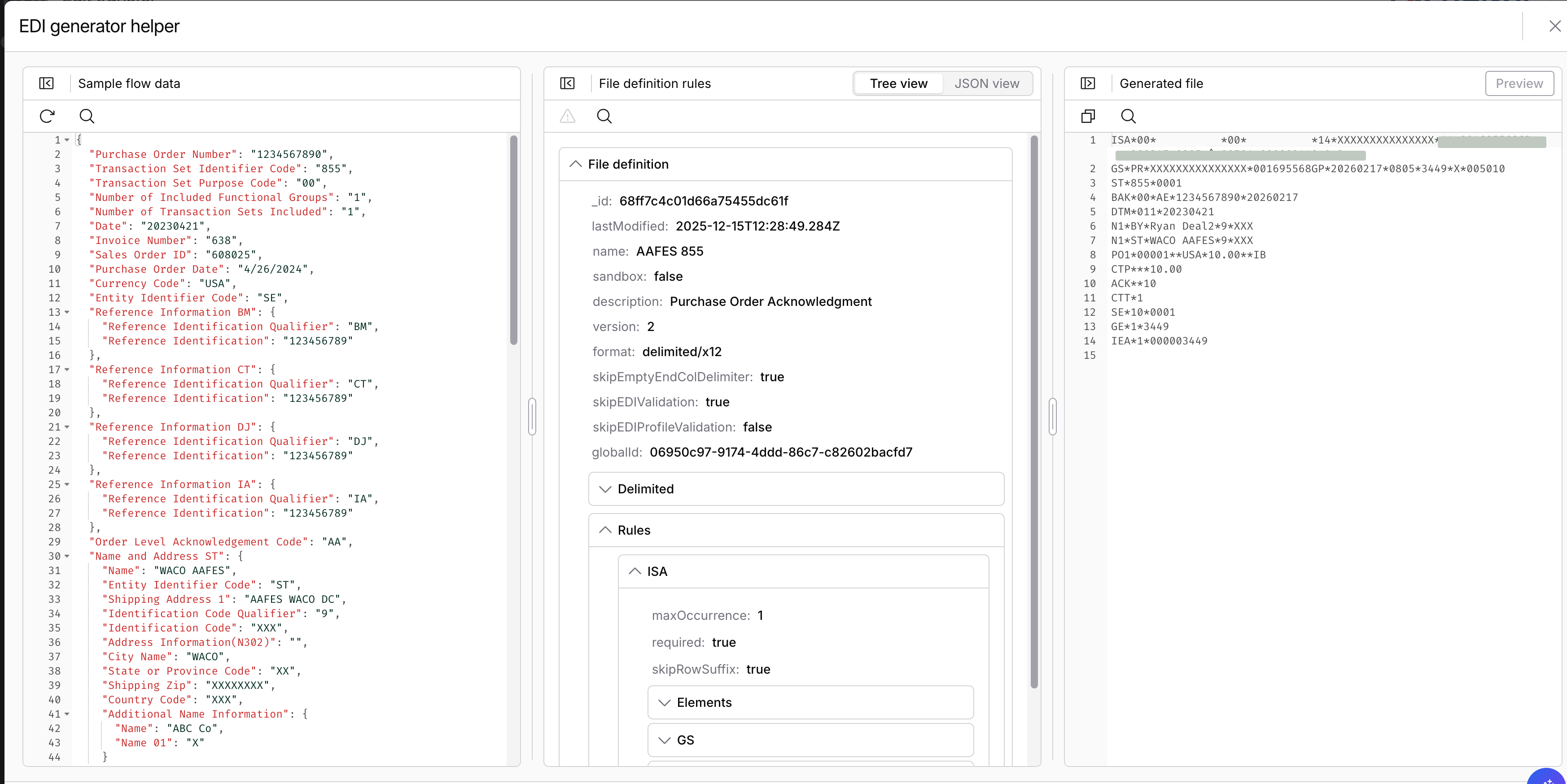Expand the Delimited section
This screenshot has width=1567, height=784.
(604, 489)
